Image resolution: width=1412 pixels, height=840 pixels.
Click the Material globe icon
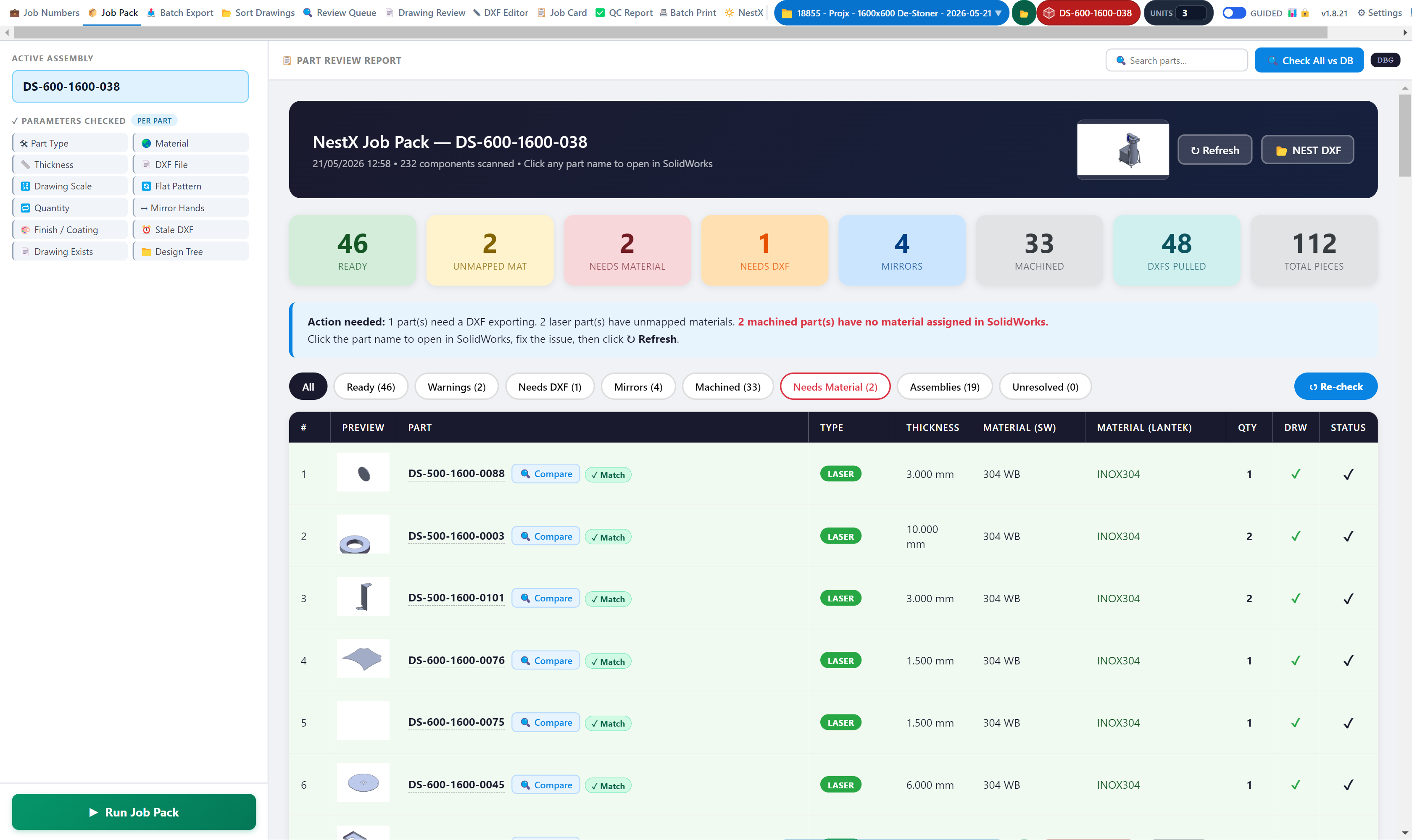tap(146, 144)
